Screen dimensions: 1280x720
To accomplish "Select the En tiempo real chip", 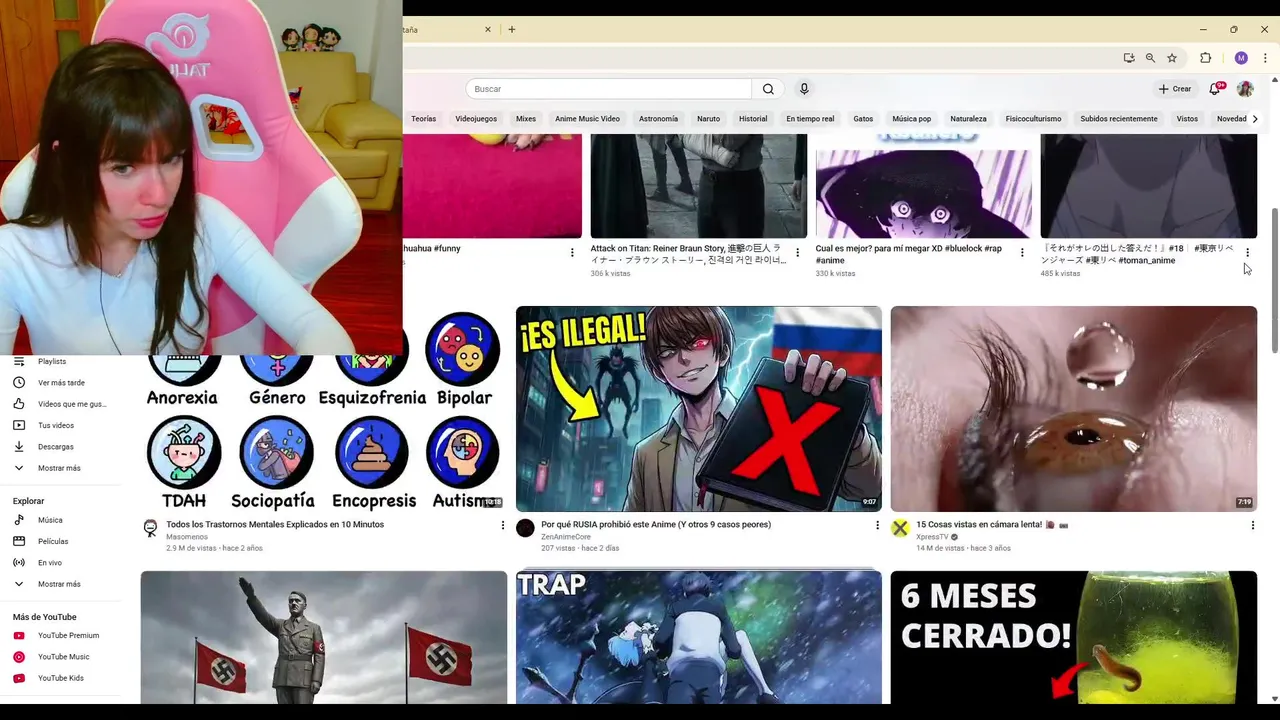I will (x=810, y=119).
